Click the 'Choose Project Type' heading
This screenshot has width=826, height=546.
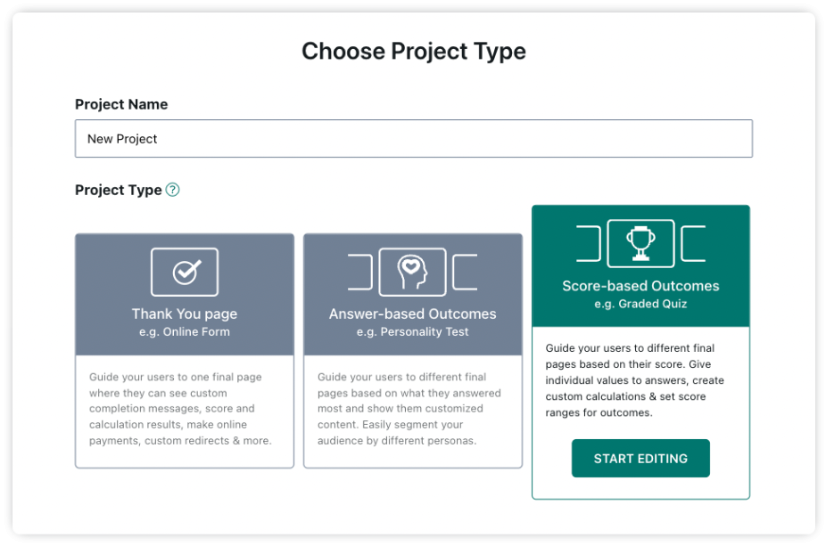(x=414, y=51)
